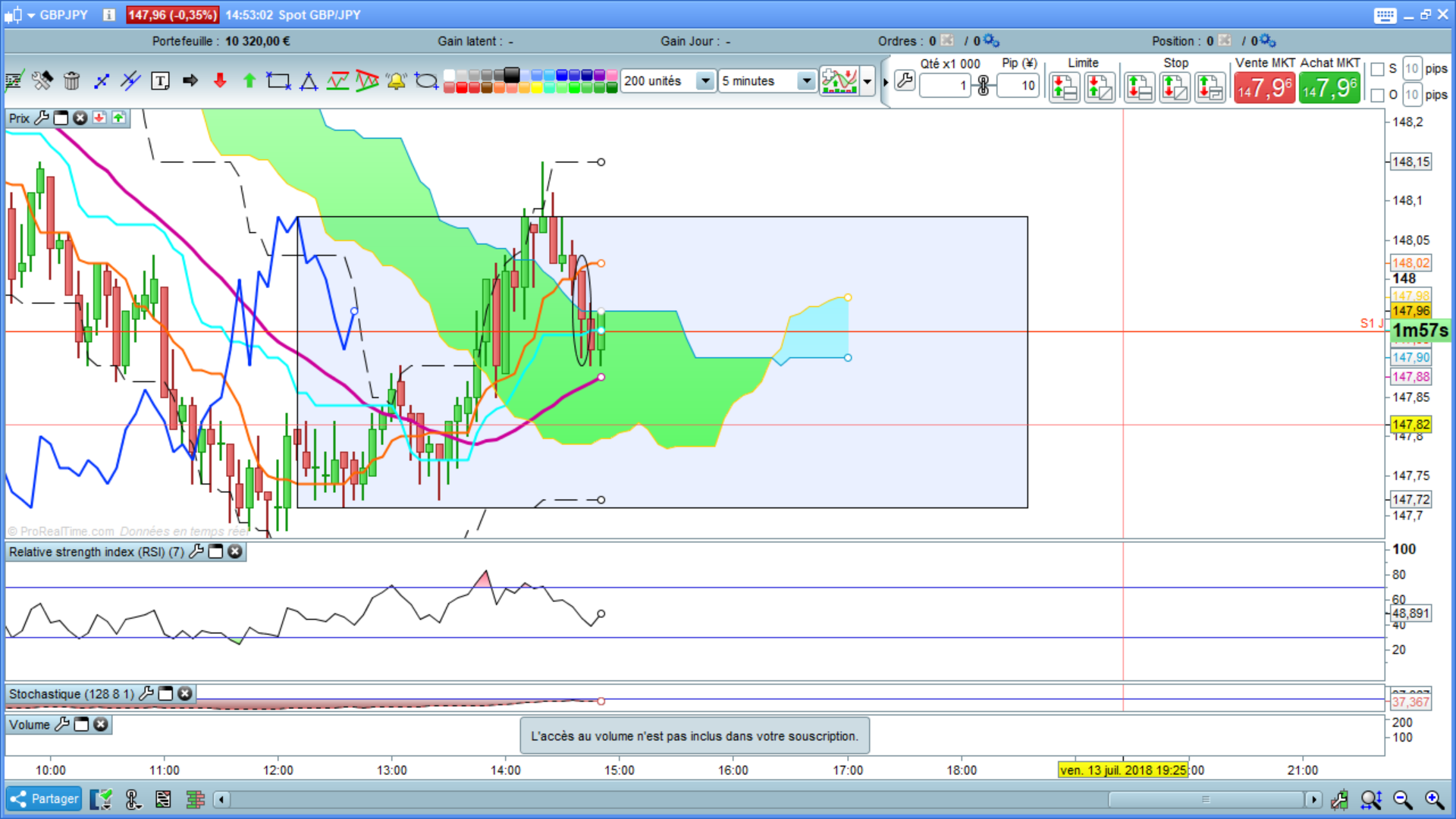Image resolution: width=1456 pixels, height=819 pixels.
Task: Toggle the S pips checkbox
Action: point(1378,69)
